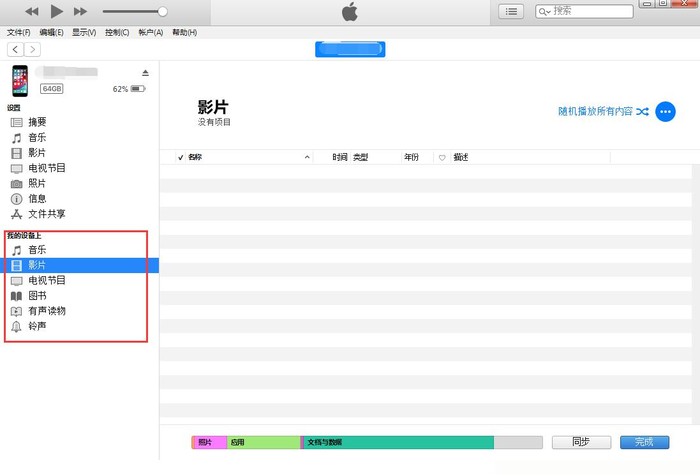This screenshot has height=476, width=700.
Task: Open the 显示(V) menu
Action: pyautogui.click(x=84, y=32)
